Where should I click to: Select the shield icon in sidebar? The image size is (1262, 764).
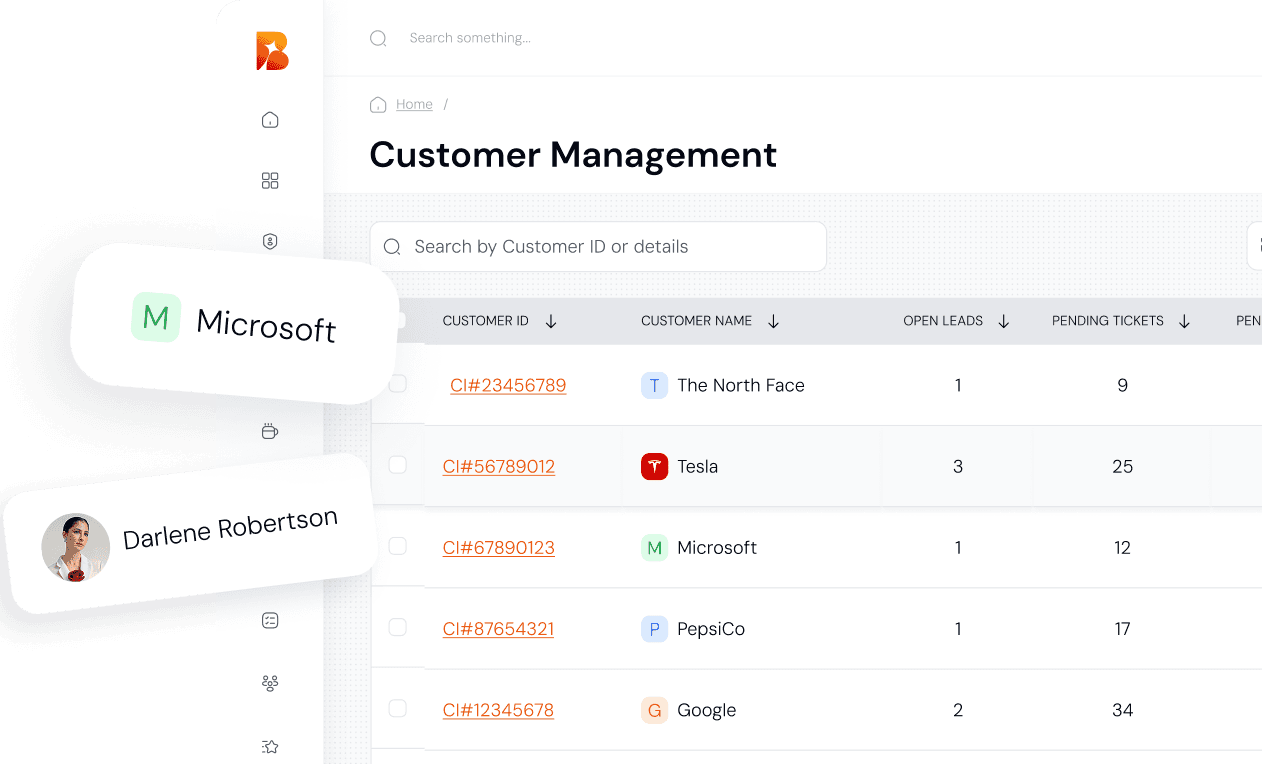270,241
